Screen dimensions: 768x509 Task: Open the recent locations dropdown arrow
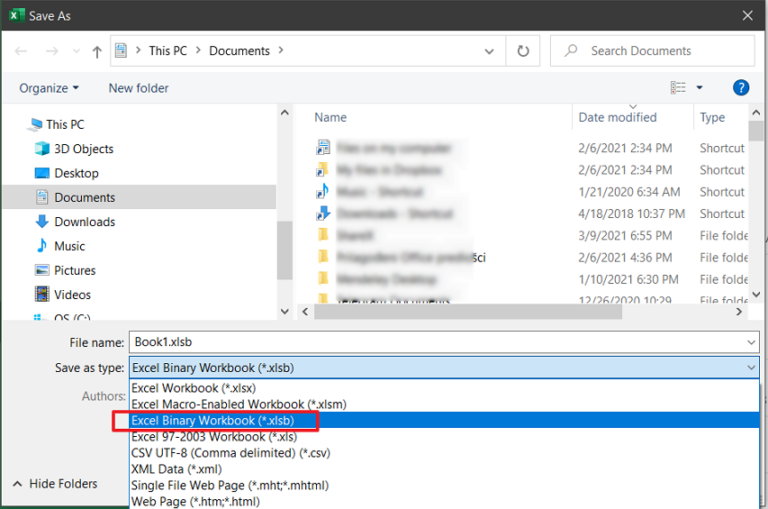(76, 51)
